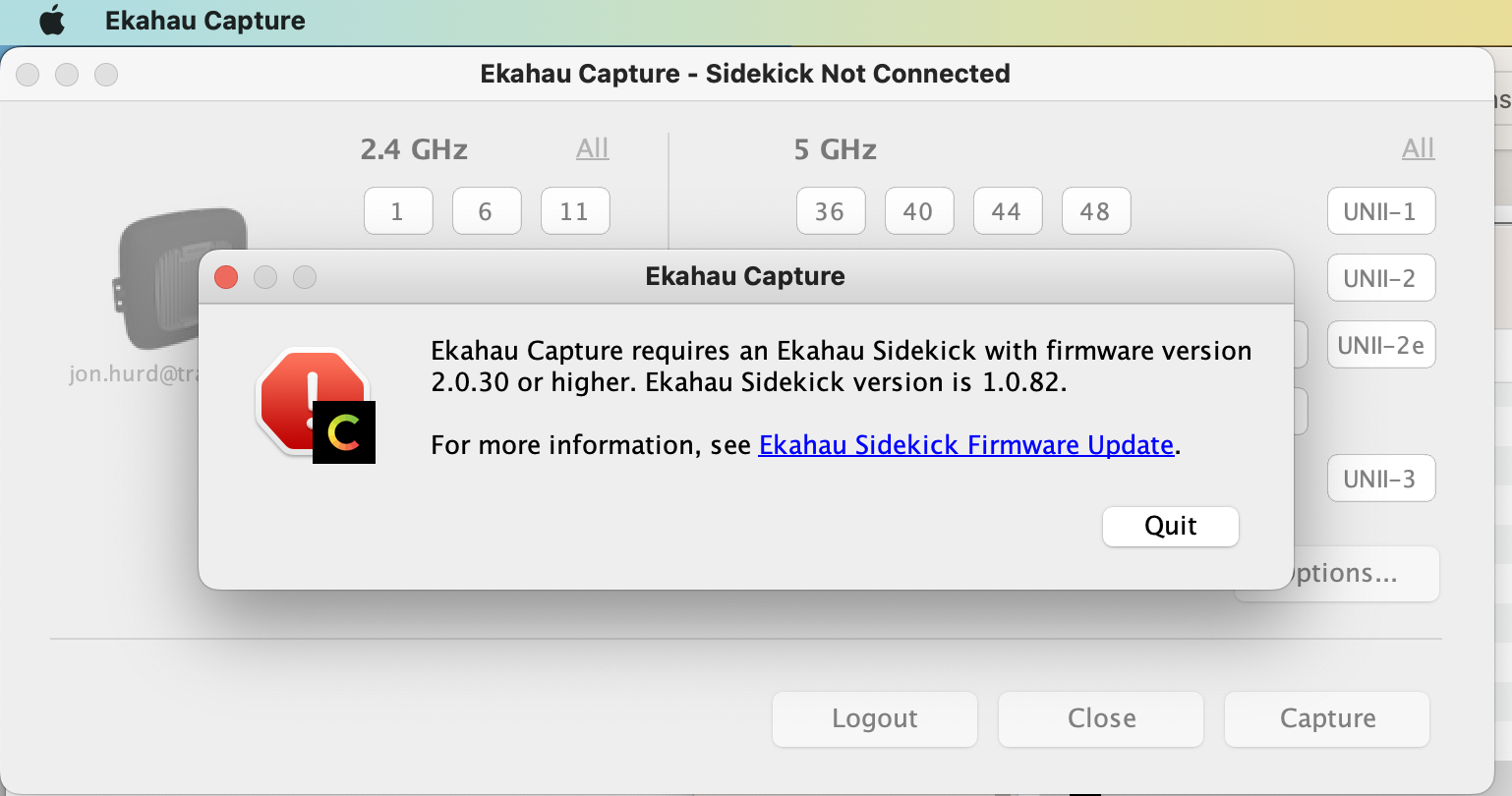The width and height of the screenshot is (1512, 796).
Task: Toggle 2.4 GHz channel 11
Action: tap(574, 211)
